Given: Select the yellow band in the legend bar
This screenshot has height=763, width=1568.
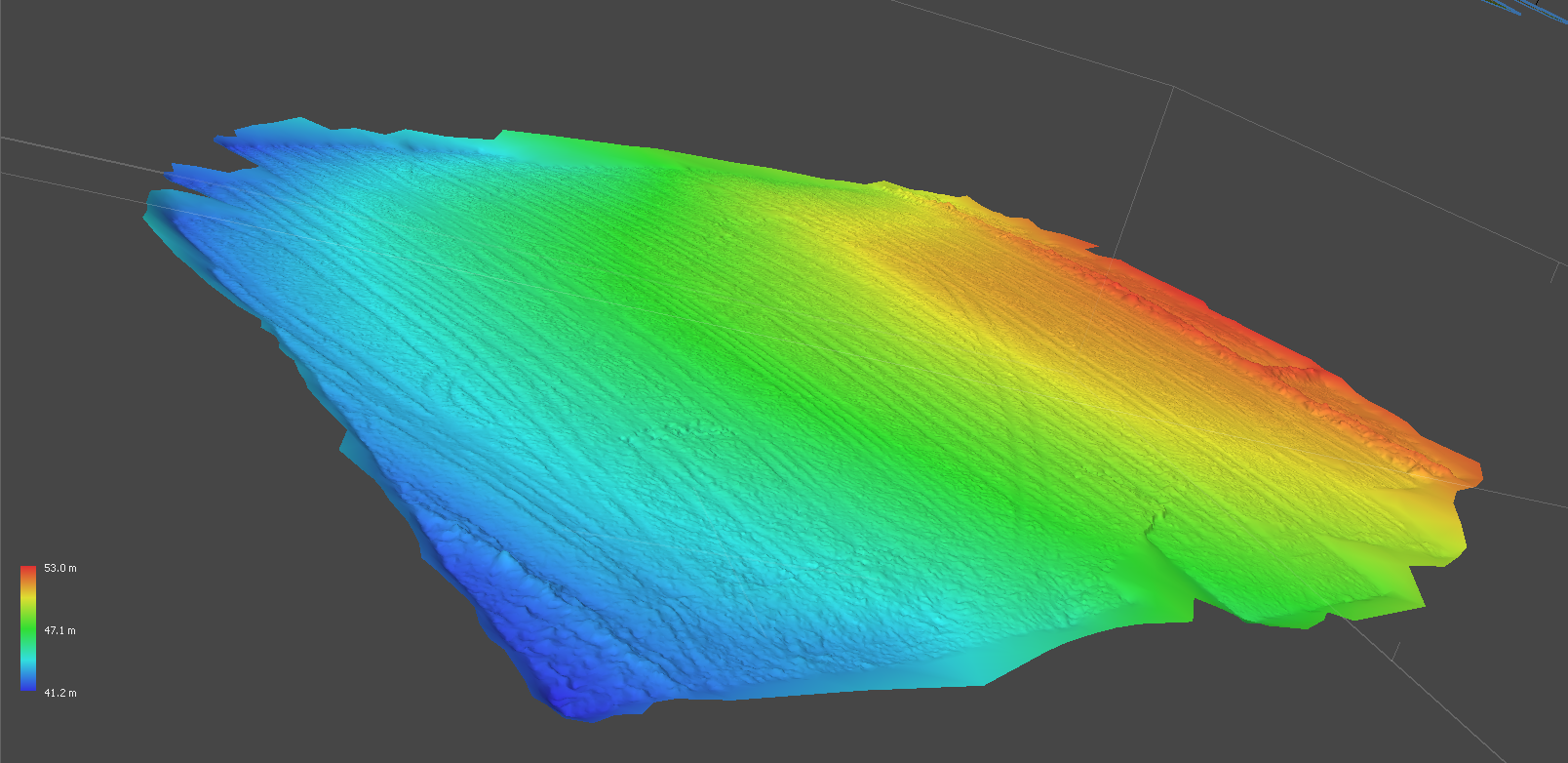Looking at the screenshot, I should click(x=28, y=590).
